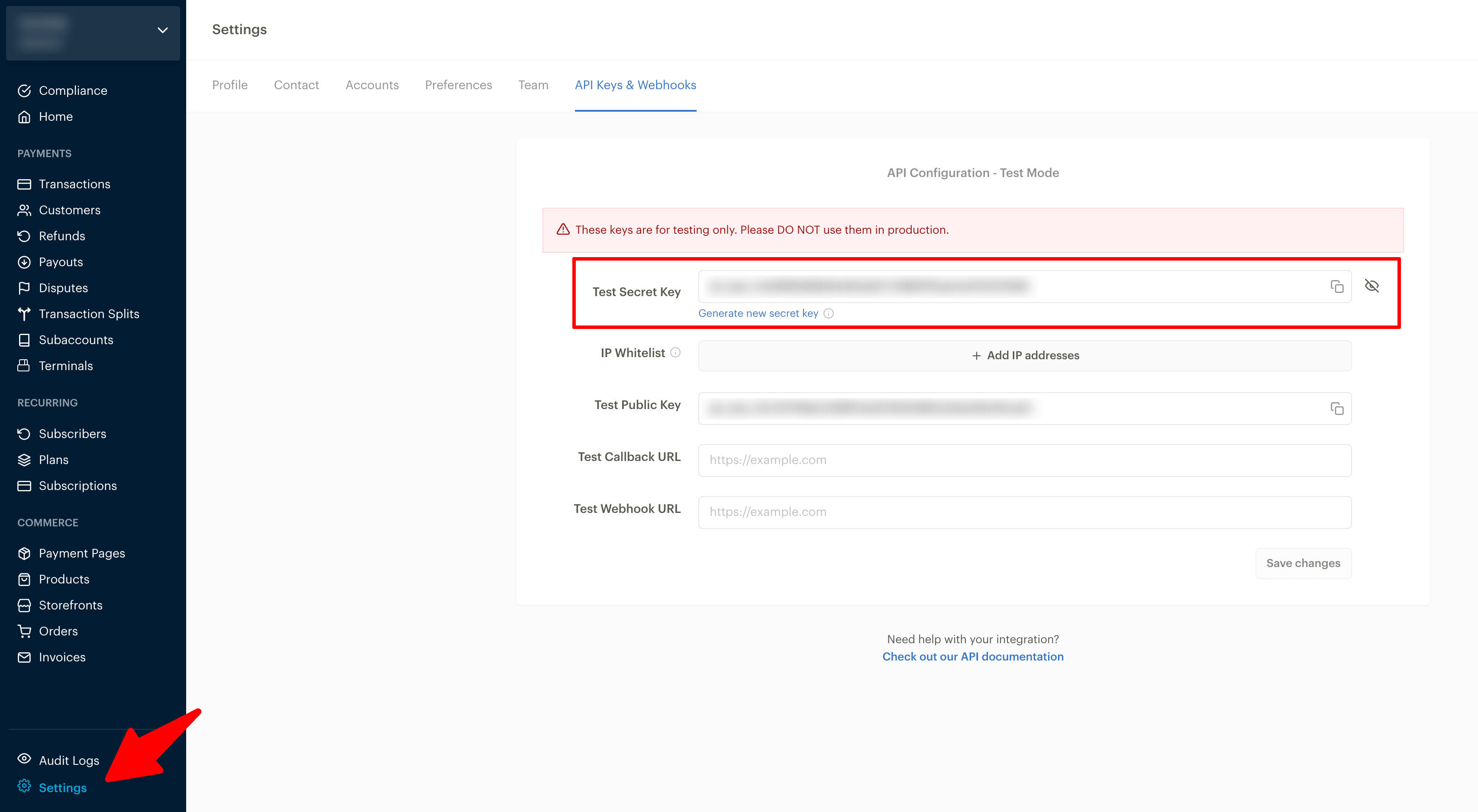Switch to the Preferences tab
The image size is (1478, 812).
[x=458, y=85]
